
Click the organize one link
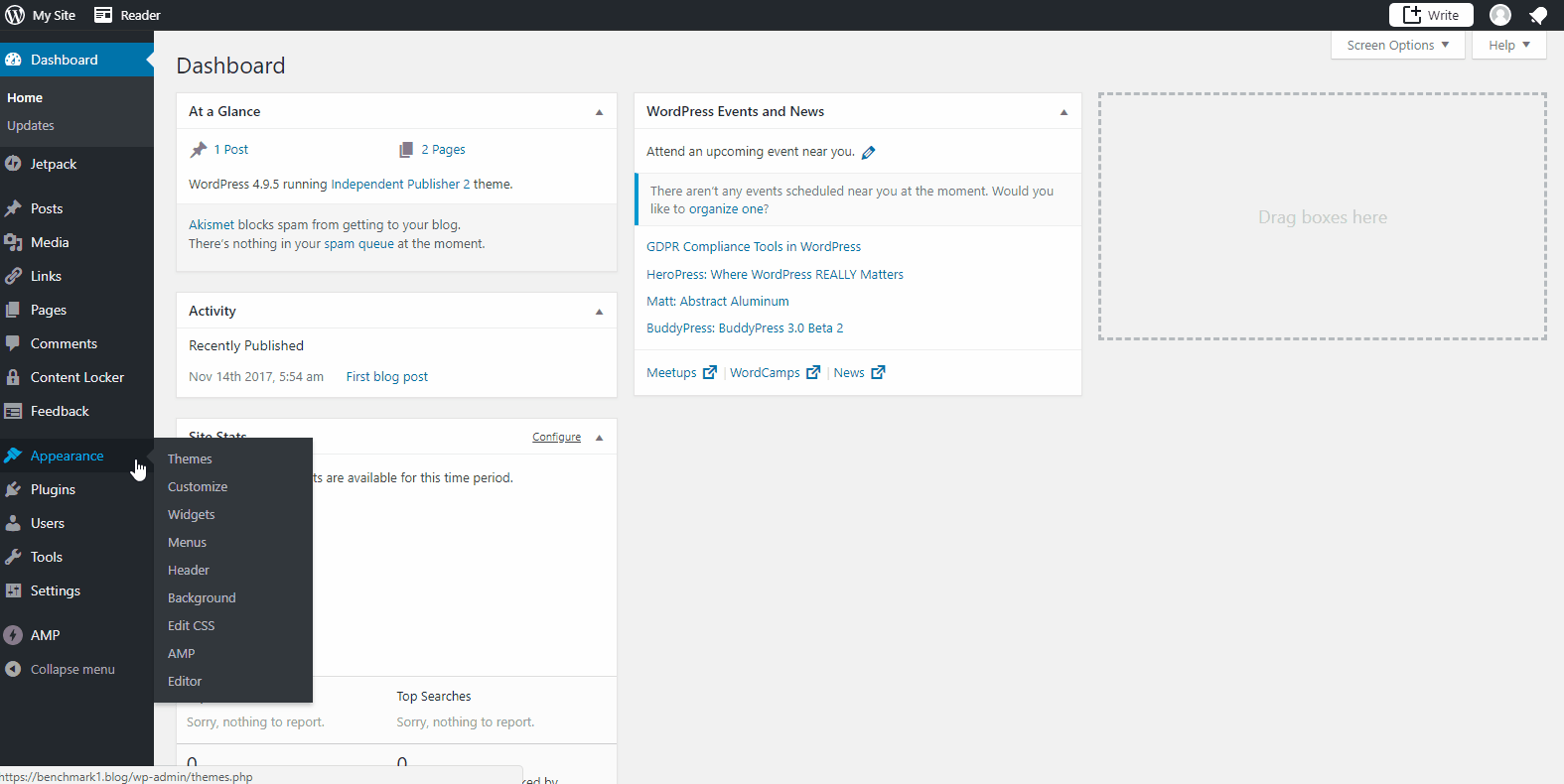726,208
